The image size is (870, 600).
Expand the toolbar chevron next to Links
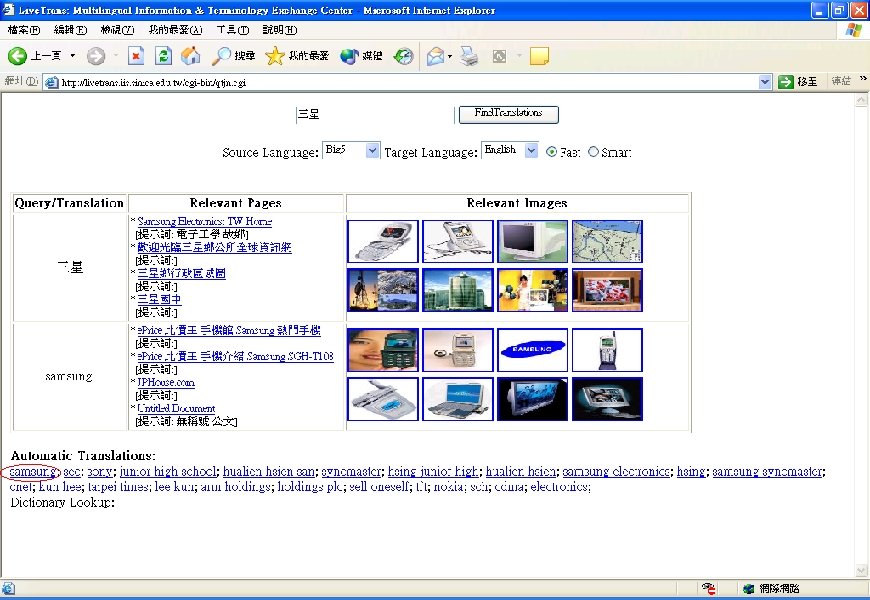coord(863,79)
